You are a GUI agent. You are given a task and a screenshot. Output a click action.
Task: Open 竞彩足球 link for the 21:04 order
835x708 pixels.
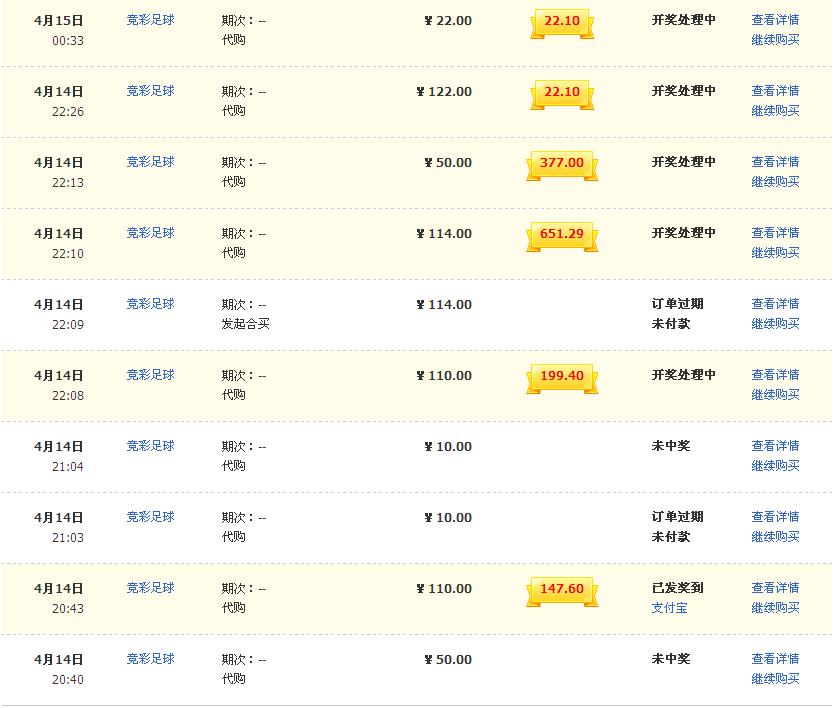[x=150, y=446]
